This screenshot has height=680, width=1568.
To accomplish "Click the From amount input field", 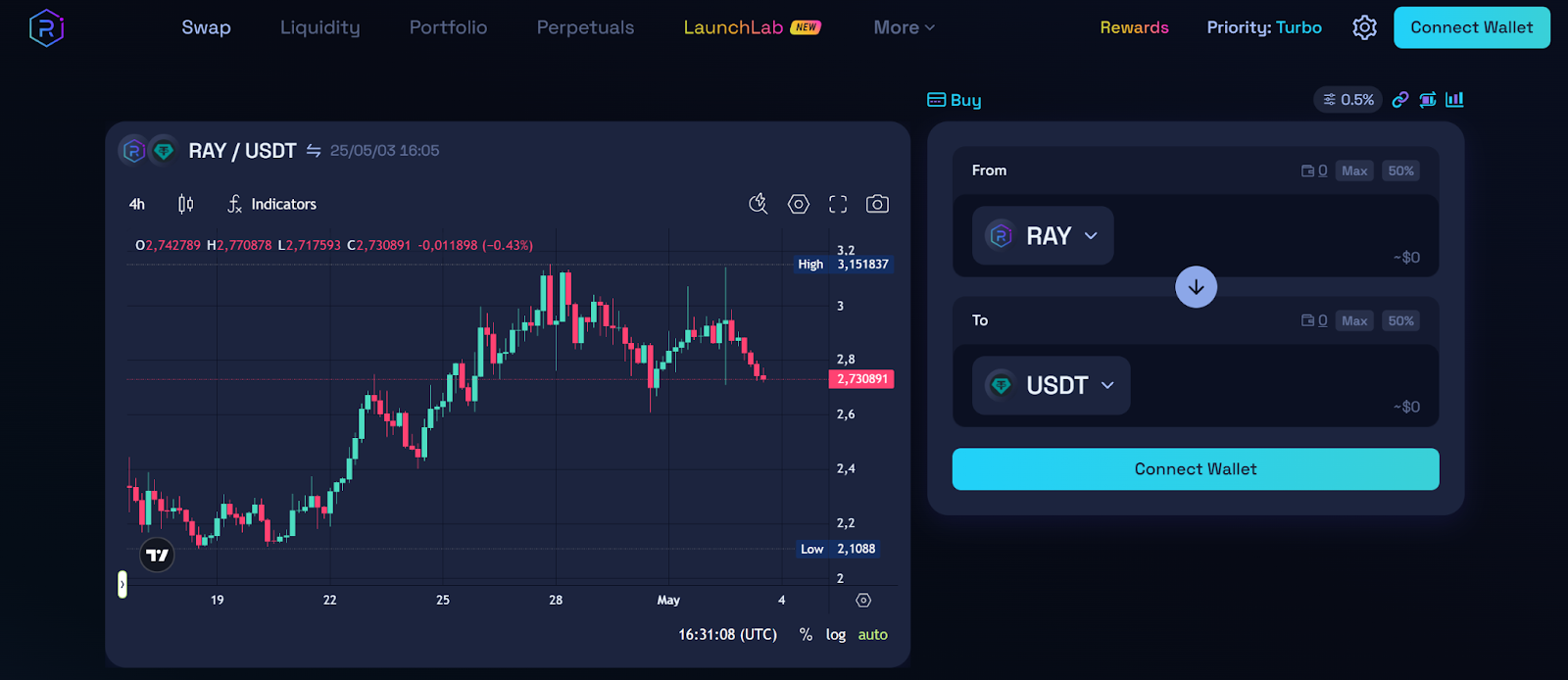I will [x=1276, y=235].
